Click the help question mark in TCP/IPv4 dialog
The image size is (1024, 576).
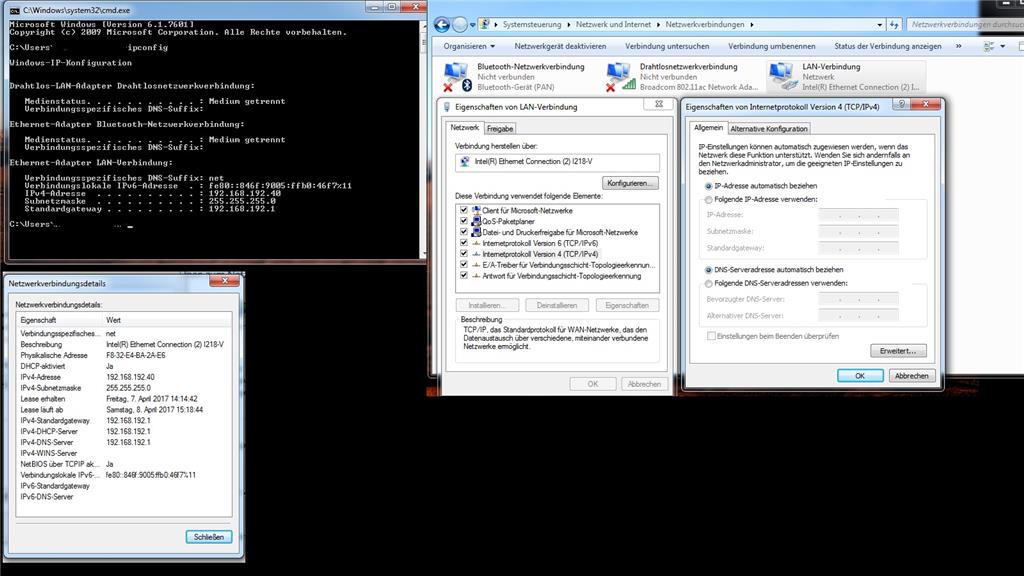(x=901, y=104)
